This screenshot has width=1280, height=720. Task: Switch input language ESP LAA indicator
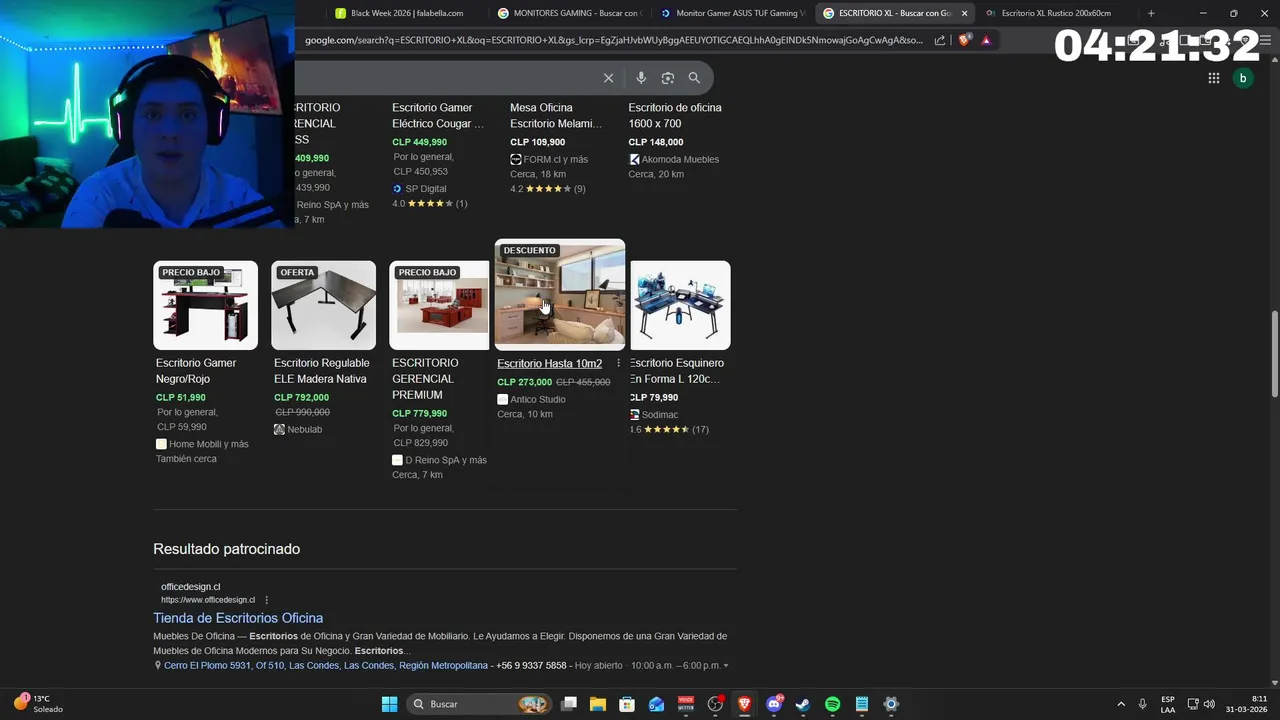1168,704
